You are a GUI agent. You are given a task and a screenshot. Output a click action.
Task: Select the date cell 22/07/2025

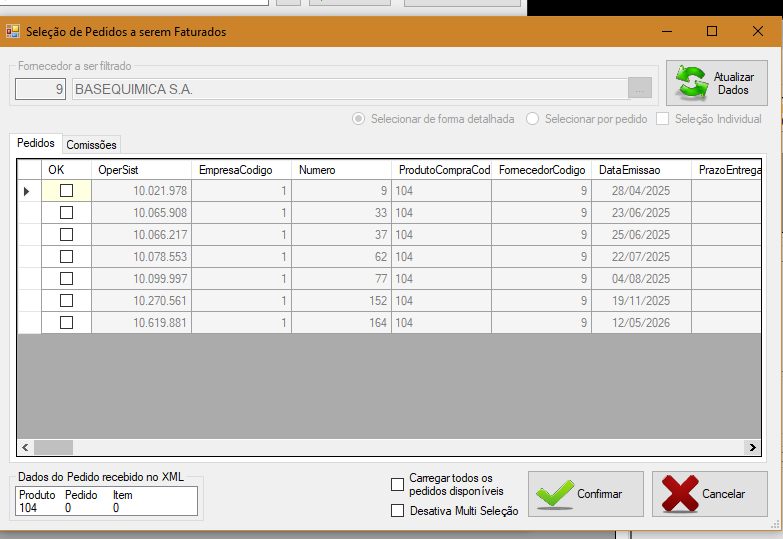pos(641,257)
